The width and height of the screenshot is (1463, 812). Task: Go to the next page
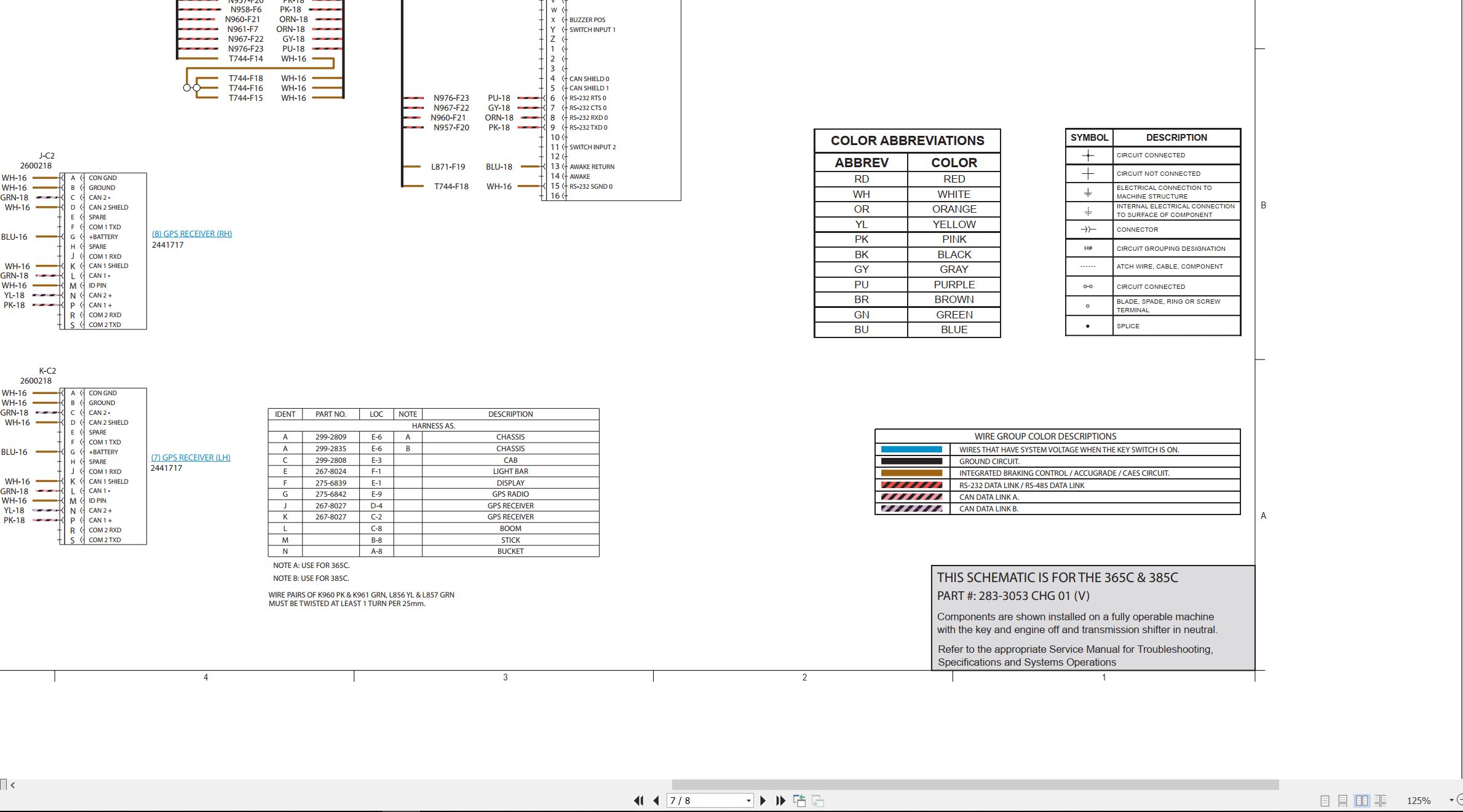click(x=763, y=800)
